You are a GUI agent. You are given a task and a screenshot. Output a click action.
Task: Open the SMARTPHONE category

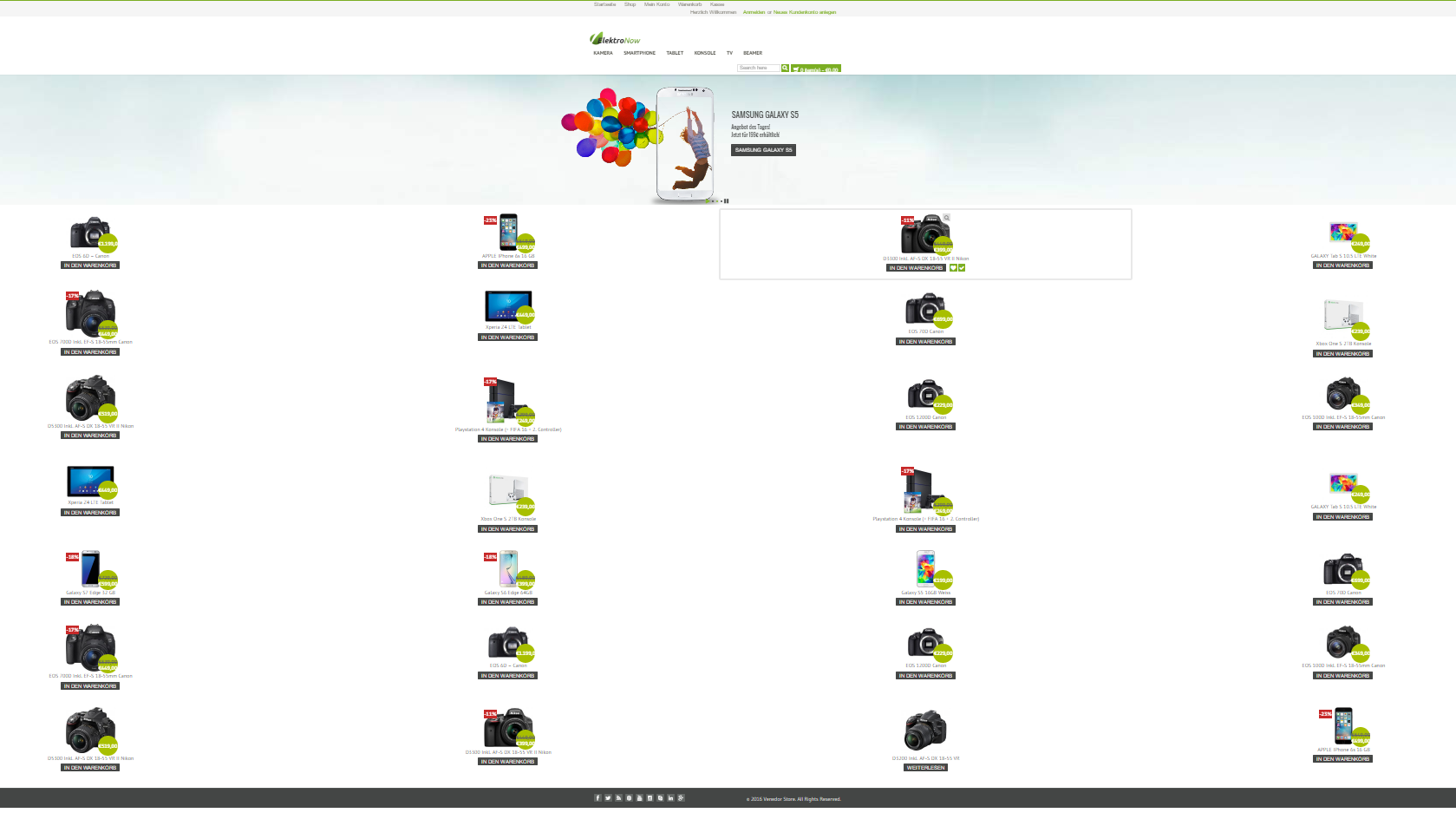tap(639, 53)
